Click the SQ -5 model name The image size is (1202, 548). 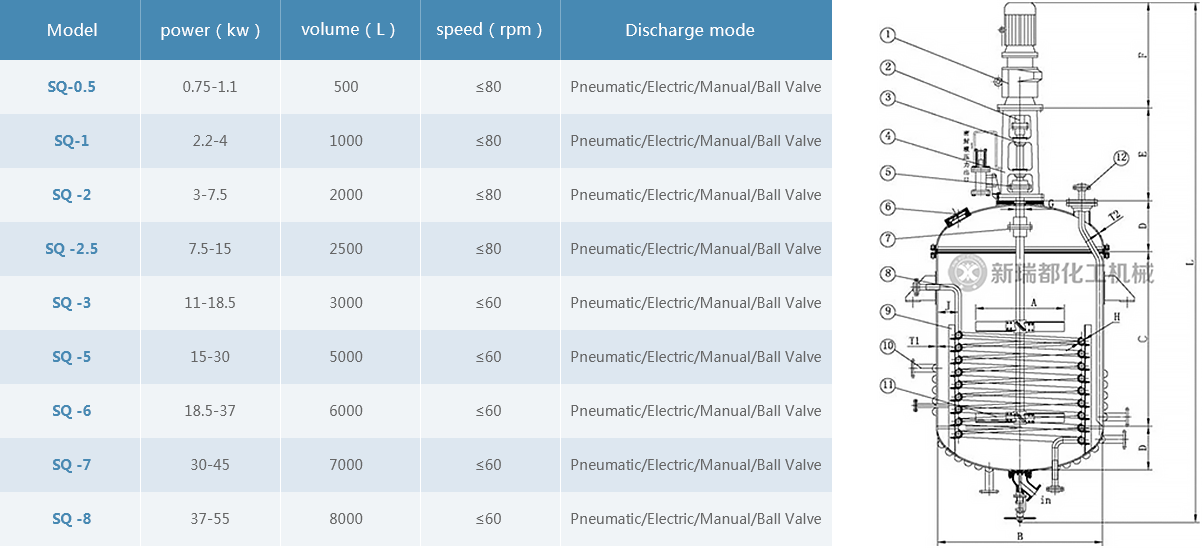(72, 357)
